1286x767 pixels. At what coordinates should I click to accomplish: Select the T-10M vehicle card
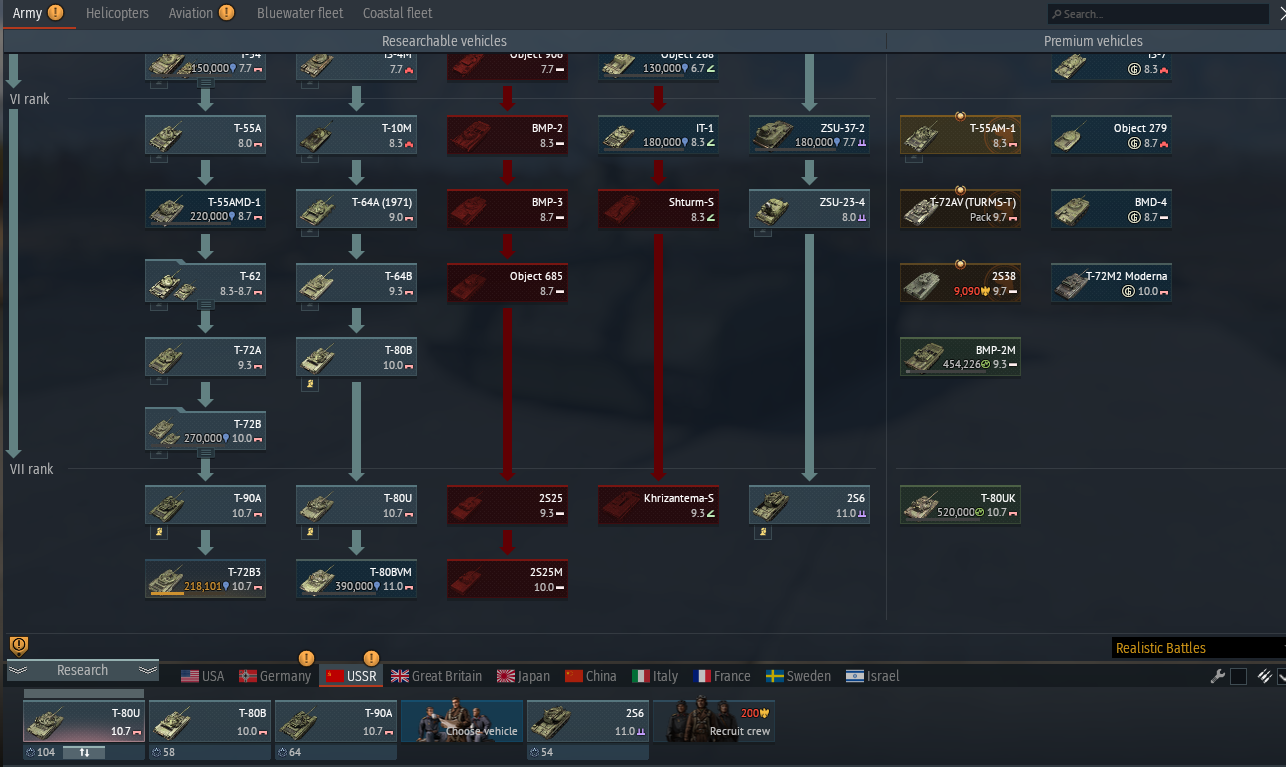[357, 135]
